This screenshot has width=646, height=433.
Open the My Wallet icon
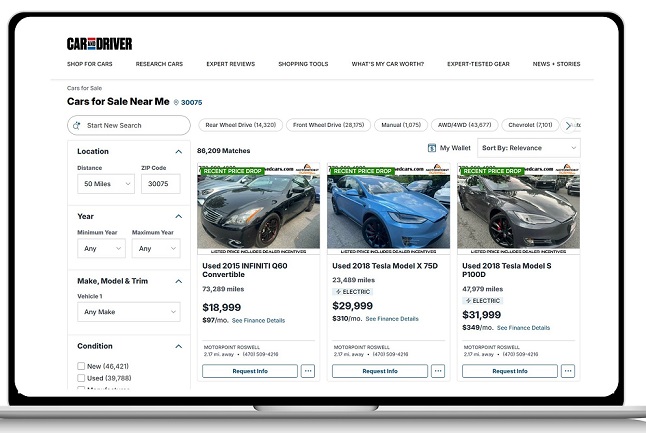[432, 148]
